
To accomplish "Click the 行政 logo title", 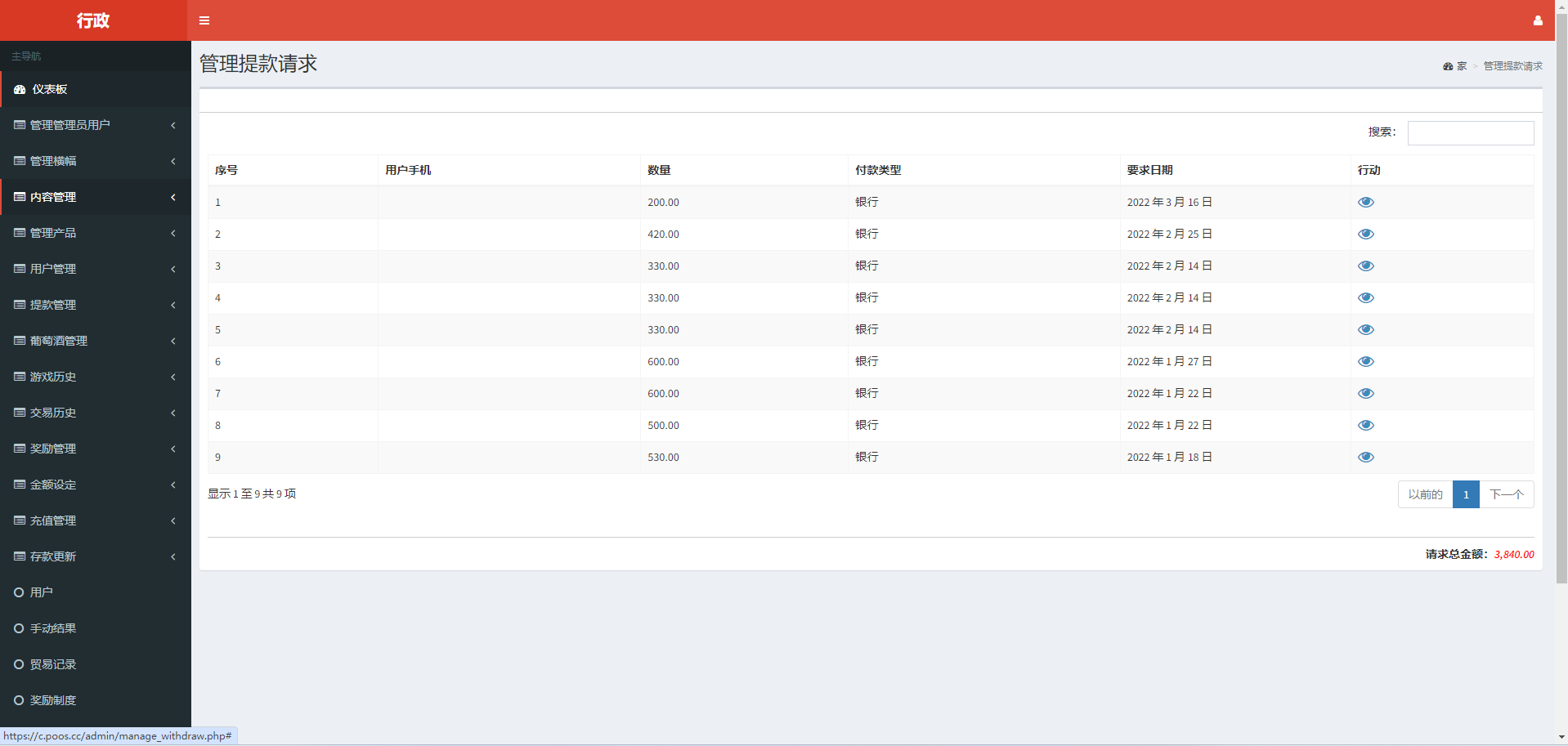I will click(x=93, y=20).
